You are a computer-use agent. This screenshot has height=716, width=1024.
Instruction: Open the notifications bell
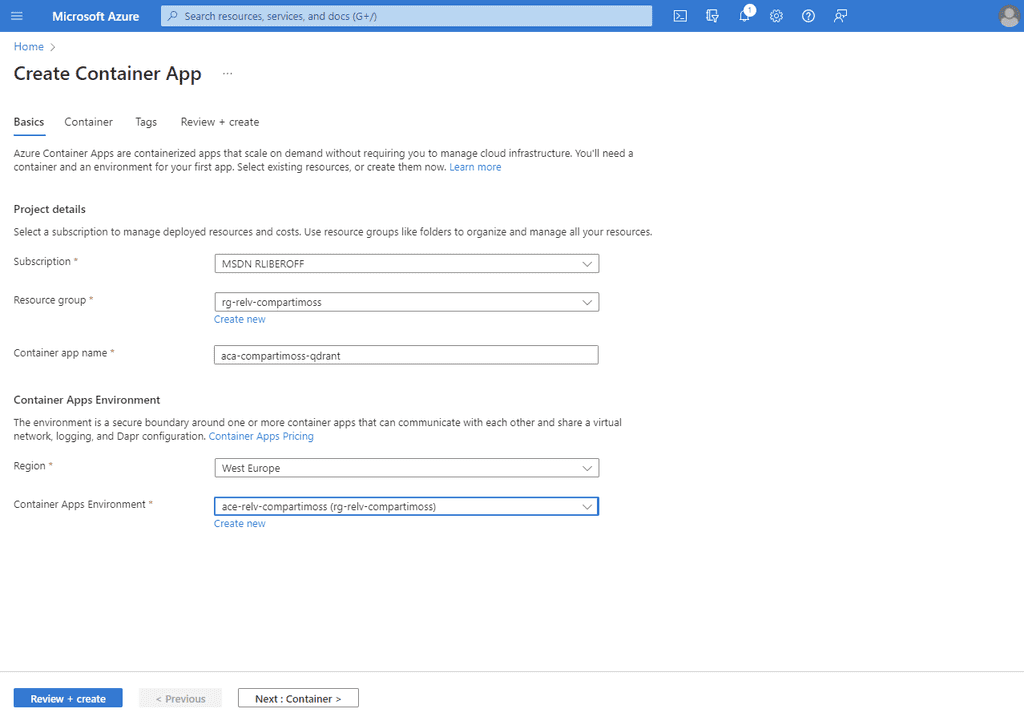click(x=744, y=16)
